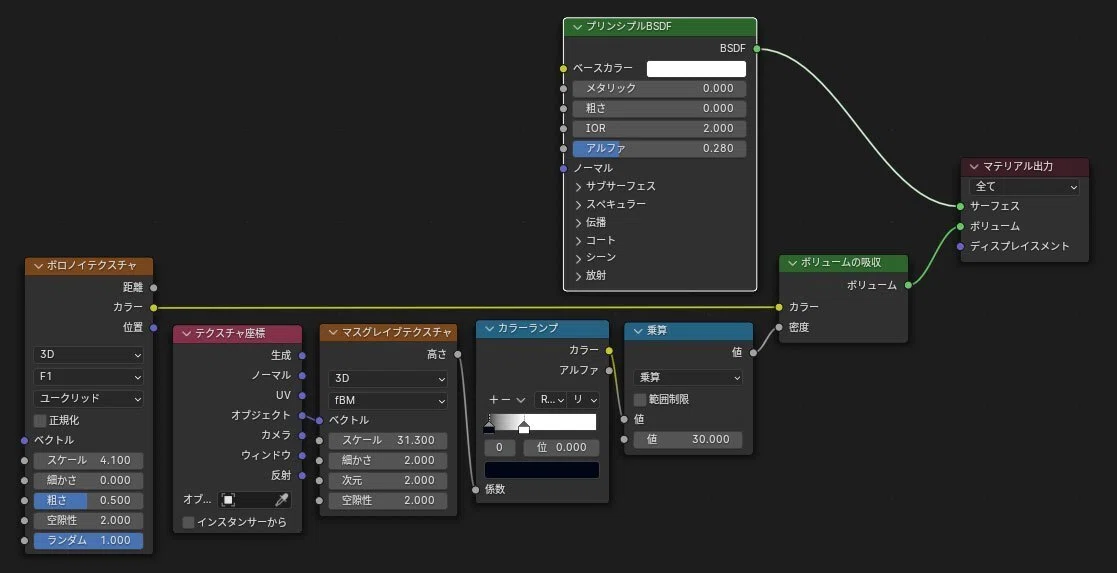Click the eyedropper icon in テクスチャ座標 node
The width and height of the screenshot is (1117, 573).
coord(282,500)
